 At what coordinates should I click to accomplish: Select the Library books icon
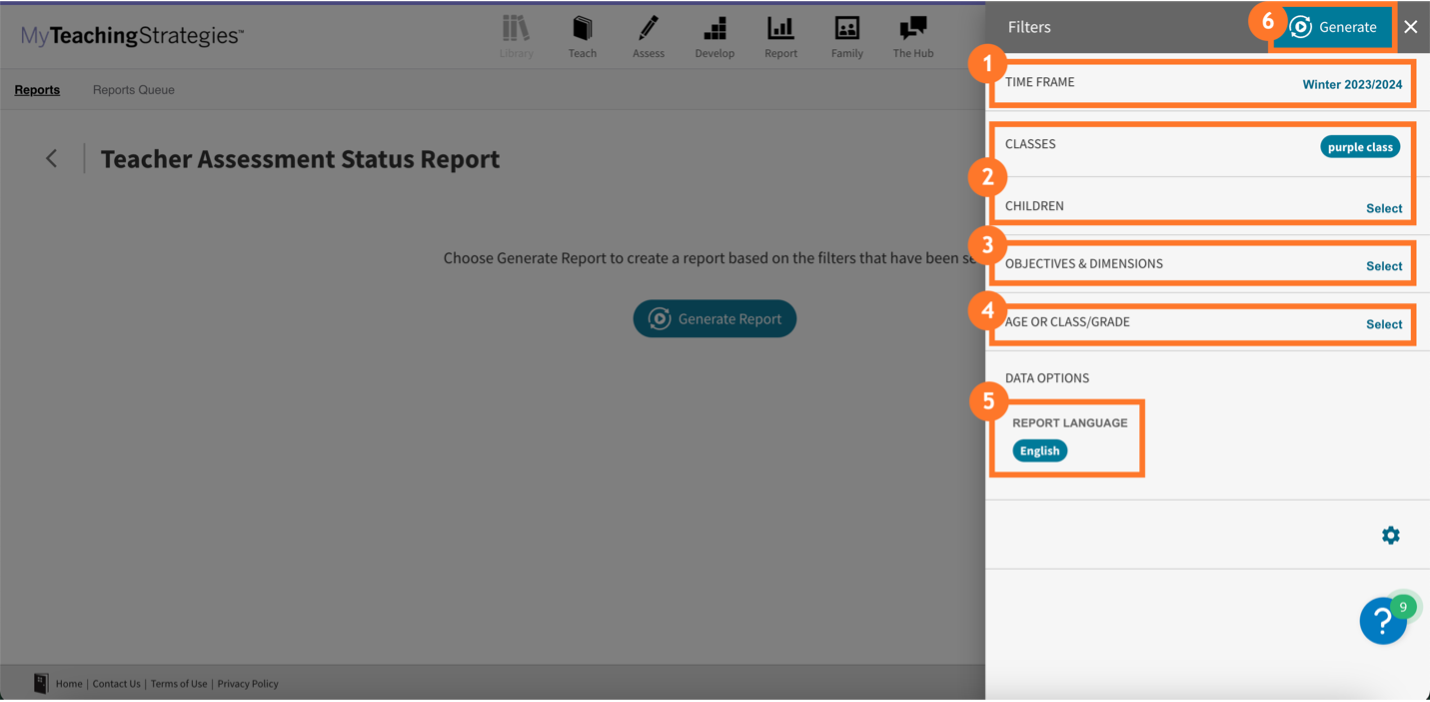click(516, 35)
